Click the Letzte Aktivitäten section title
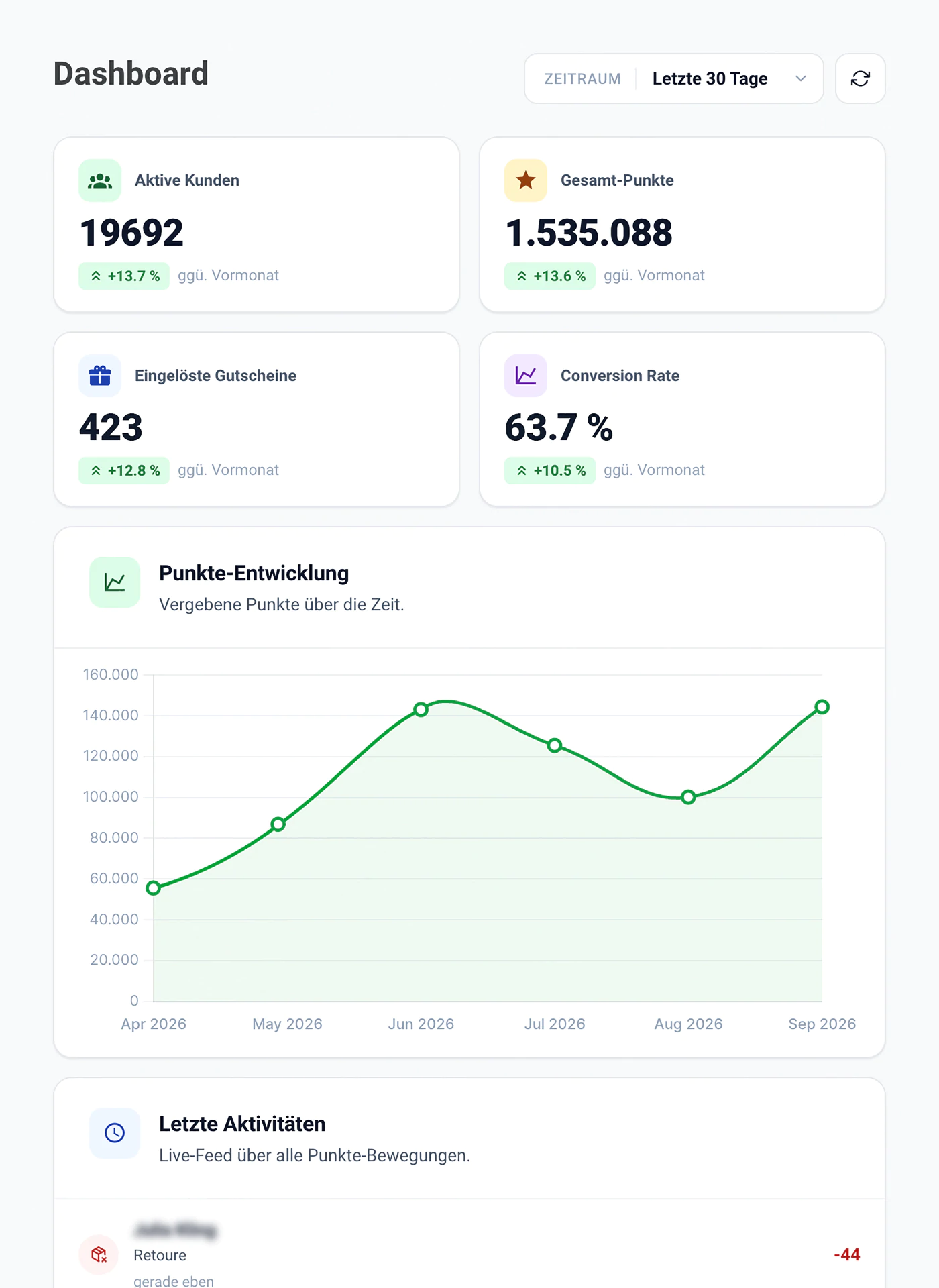This screenshot has height=1288, width=939. point(242,1124)
